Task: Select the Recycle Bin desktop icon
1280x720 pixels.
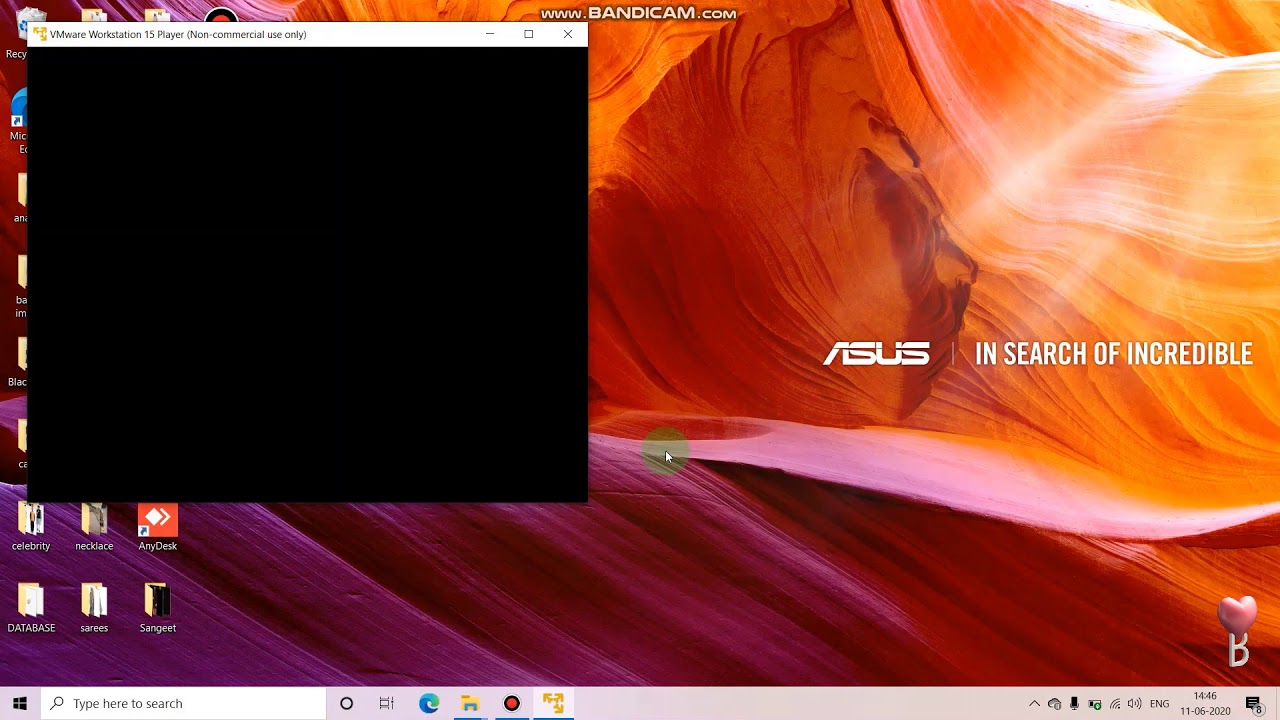Action: click(20, 33)
